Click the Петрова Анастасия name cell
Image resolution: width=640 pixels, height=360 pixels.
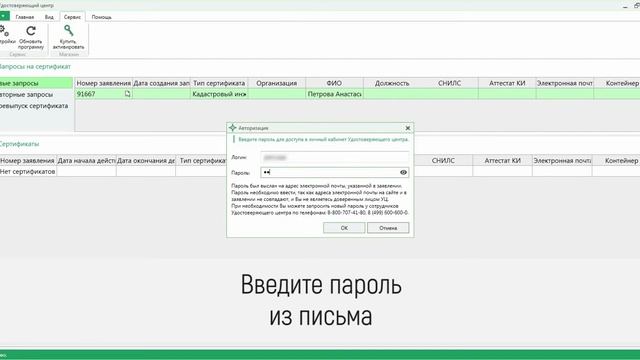334,94
